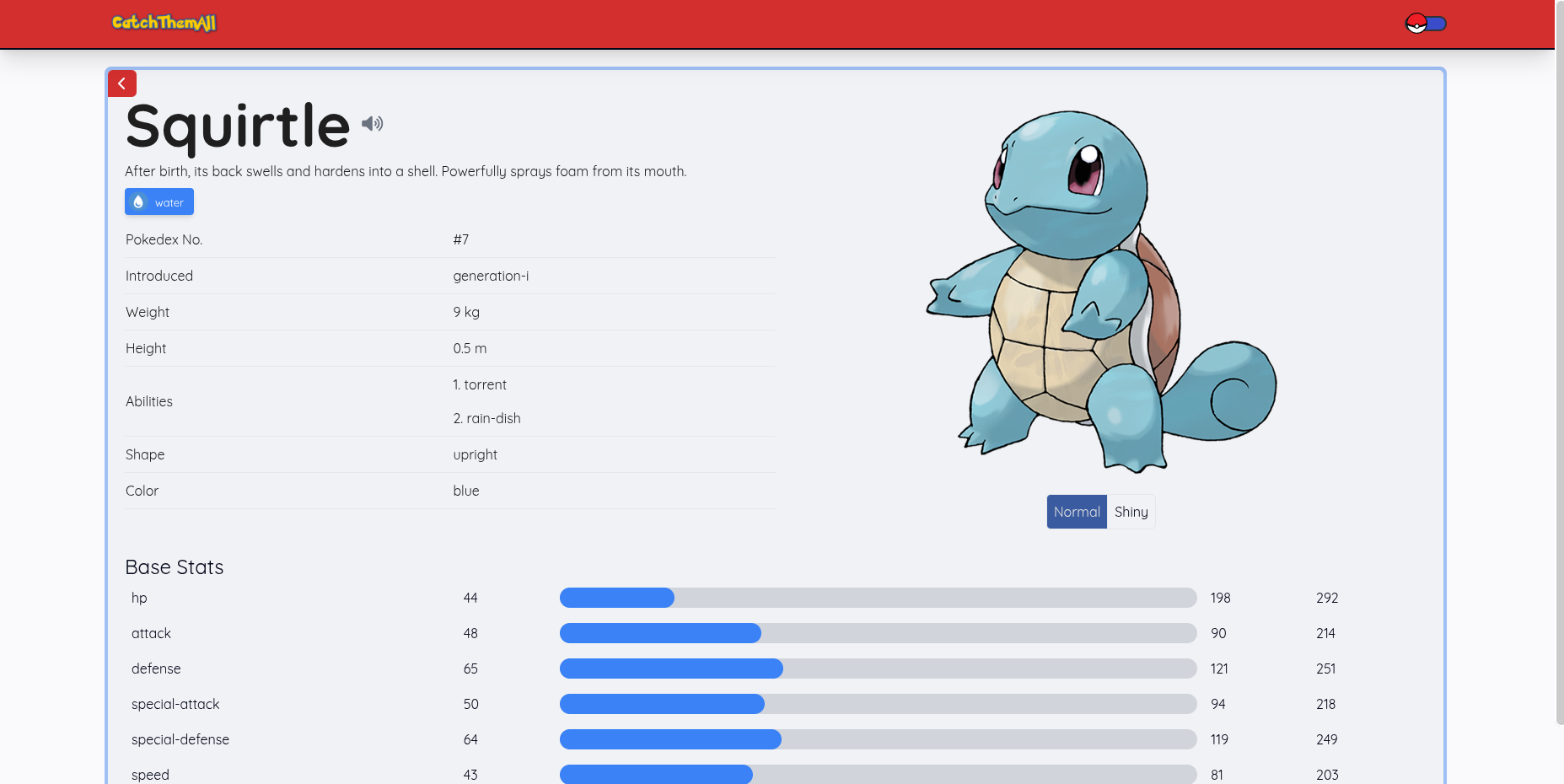Screen dimensions: 1564x784
Task: Click the special-attack stat label
Action: tap(175, 704)
